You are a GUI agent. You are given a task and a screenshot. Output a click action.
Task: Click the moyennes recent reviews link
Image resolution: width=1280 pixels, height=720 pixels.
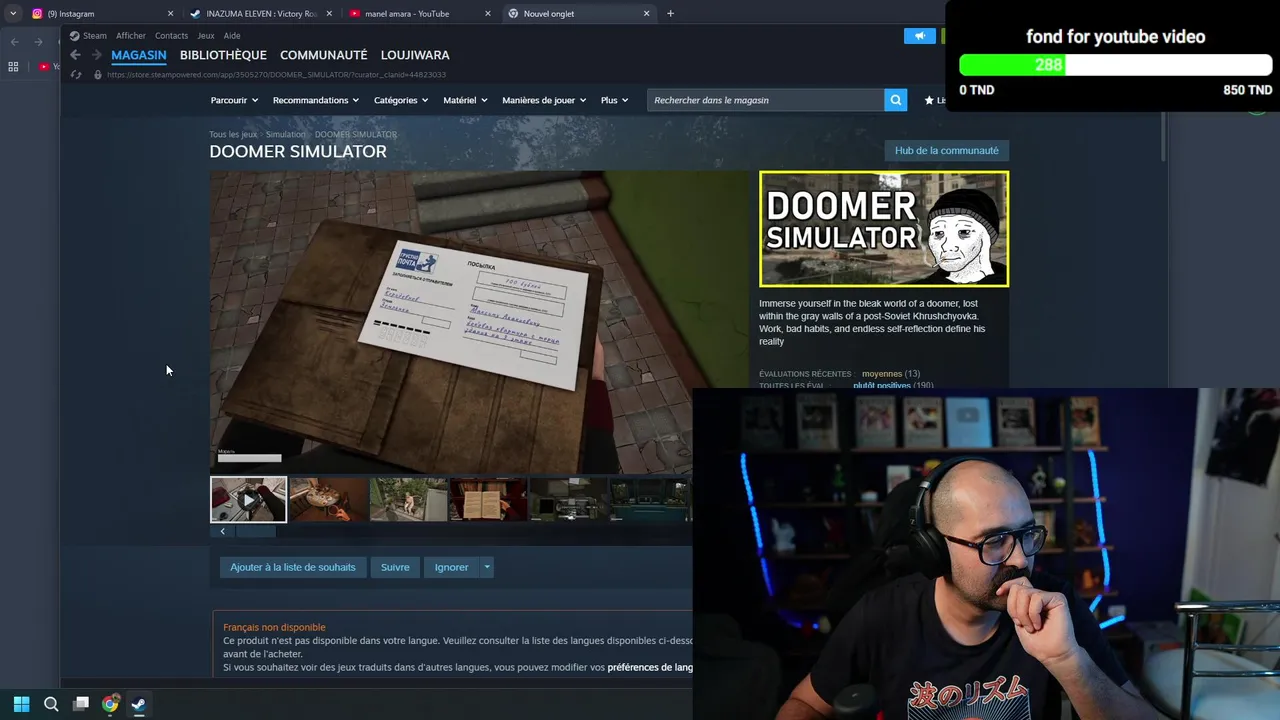[x=882, y=374]
